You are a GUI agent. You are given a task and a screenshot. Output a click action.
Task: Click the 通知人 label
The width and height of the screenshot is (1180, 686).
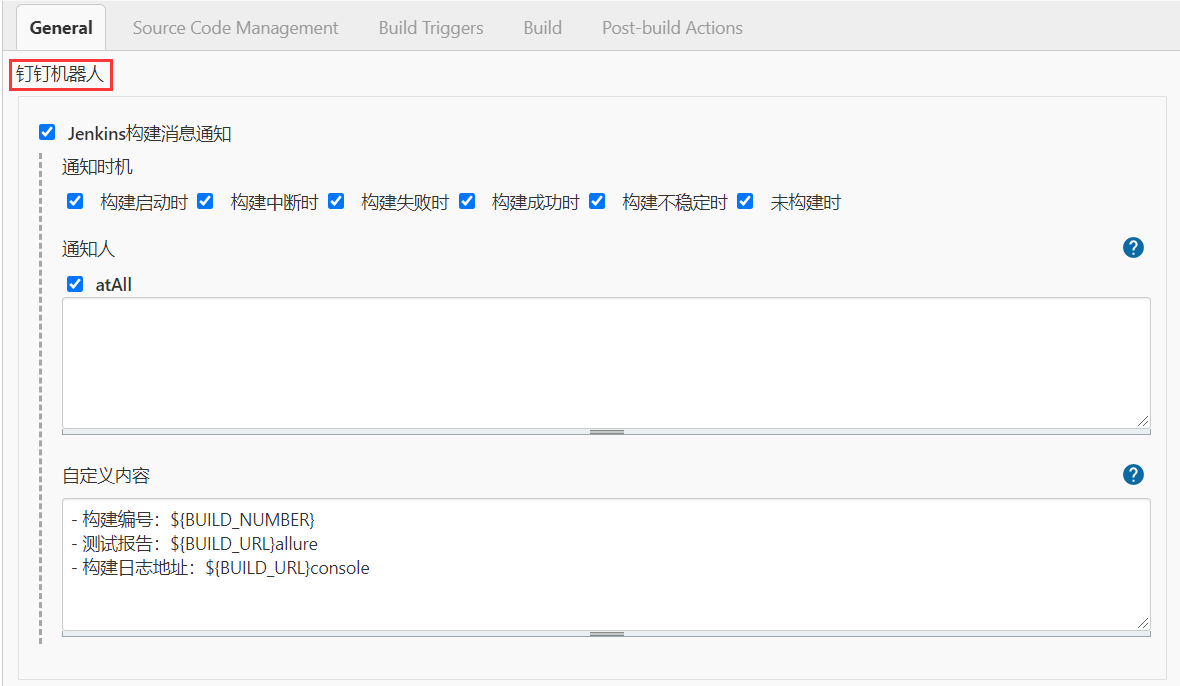point(88,249)
